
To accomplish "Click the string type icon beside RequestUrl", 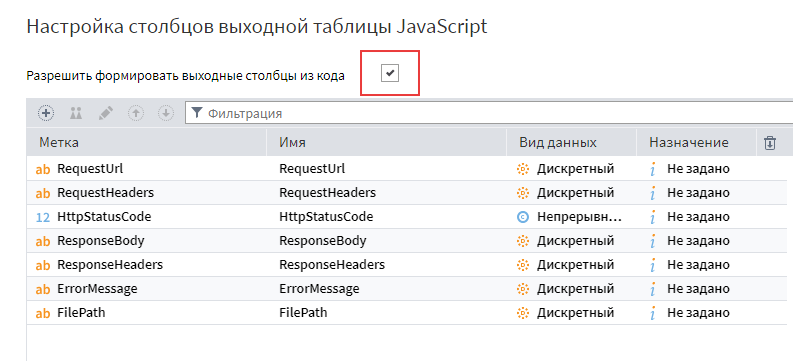I will (x=43, y=169).
